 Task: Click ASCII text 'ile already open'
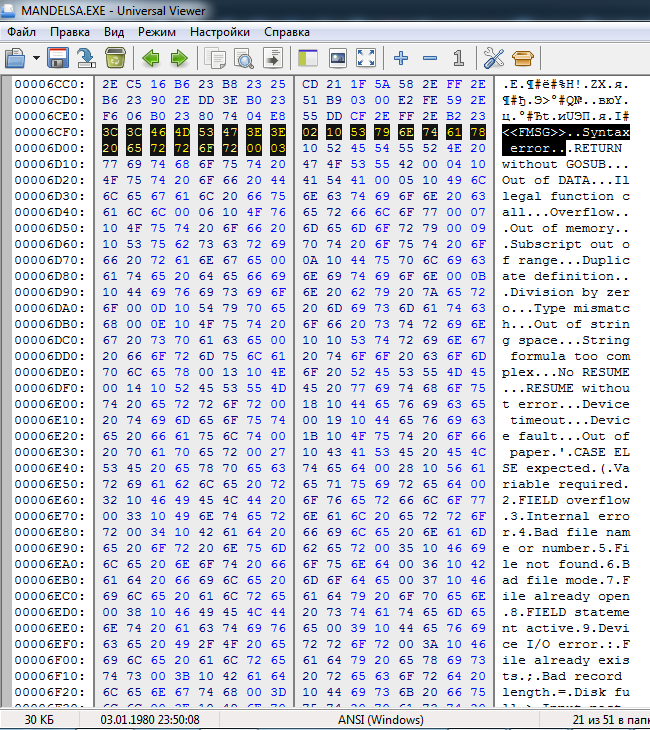click(x=566, y=596)
